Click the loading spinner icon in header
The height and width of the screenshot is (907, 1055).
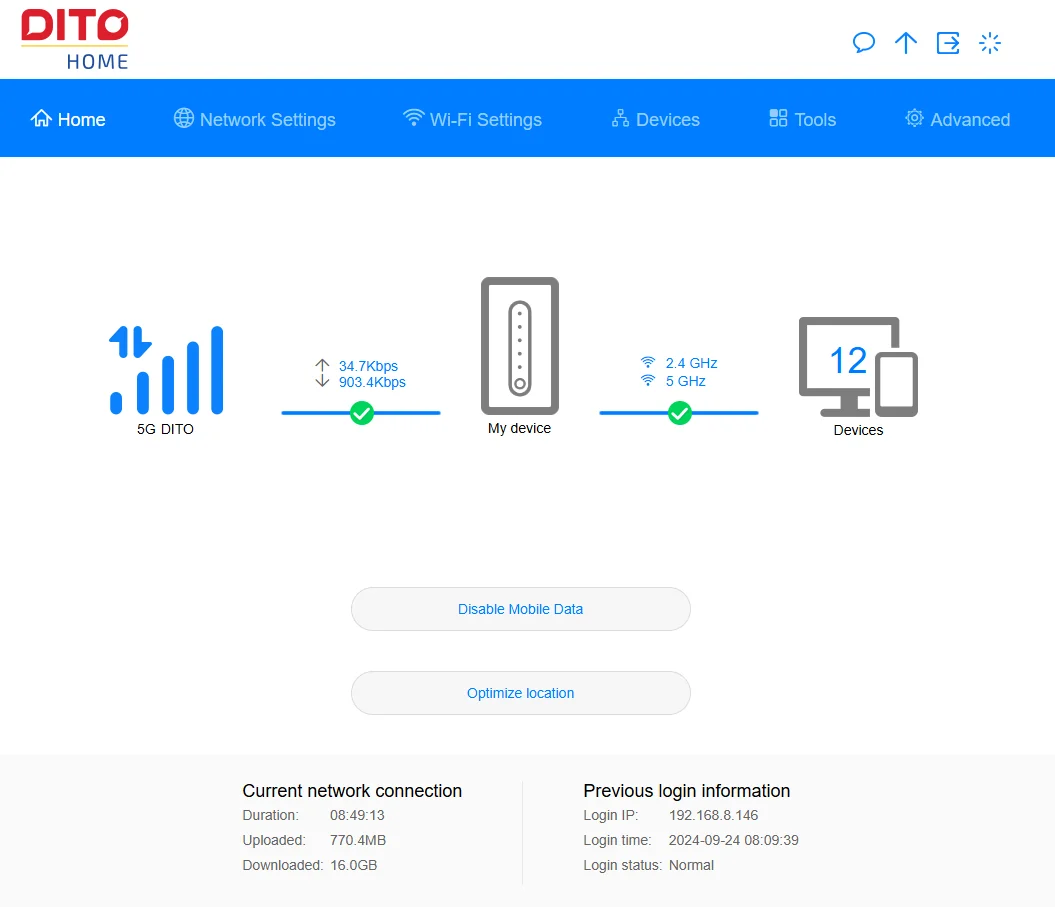pos(990,43)
